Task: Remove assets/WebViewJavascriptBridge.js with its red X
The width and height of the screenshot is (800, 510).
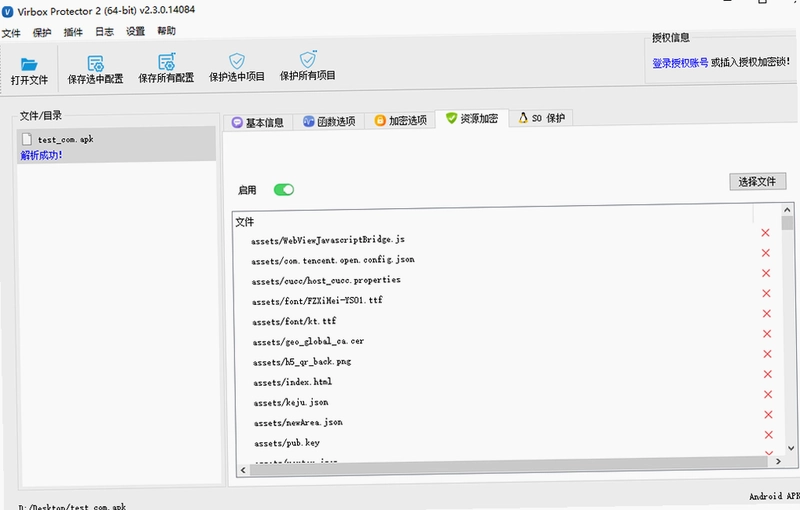Action: (765, 233)
